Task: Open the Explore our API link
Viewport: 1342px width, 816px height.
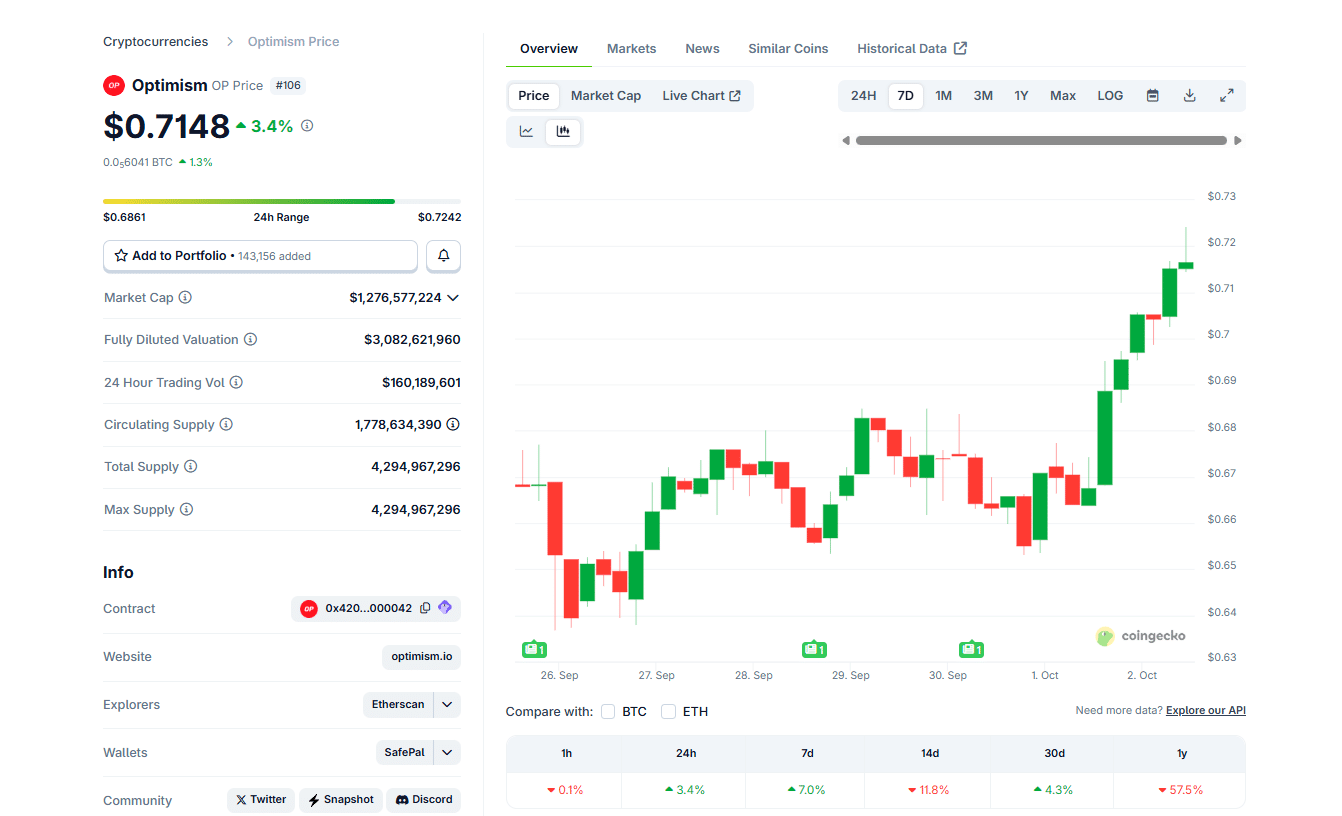Action: pyautogui.click(x=1205, y=711)
